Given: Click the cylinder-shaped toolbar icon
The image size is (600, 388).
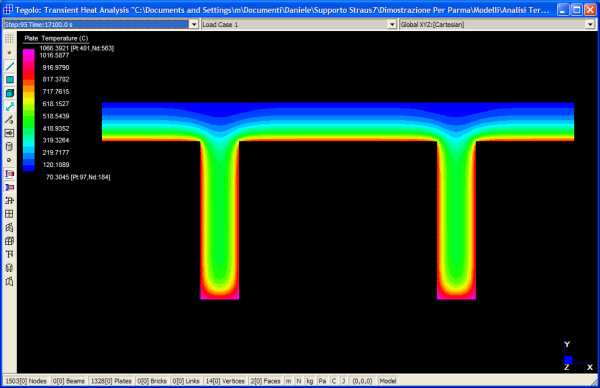Looking at the screenshot, I should [10, 147].
